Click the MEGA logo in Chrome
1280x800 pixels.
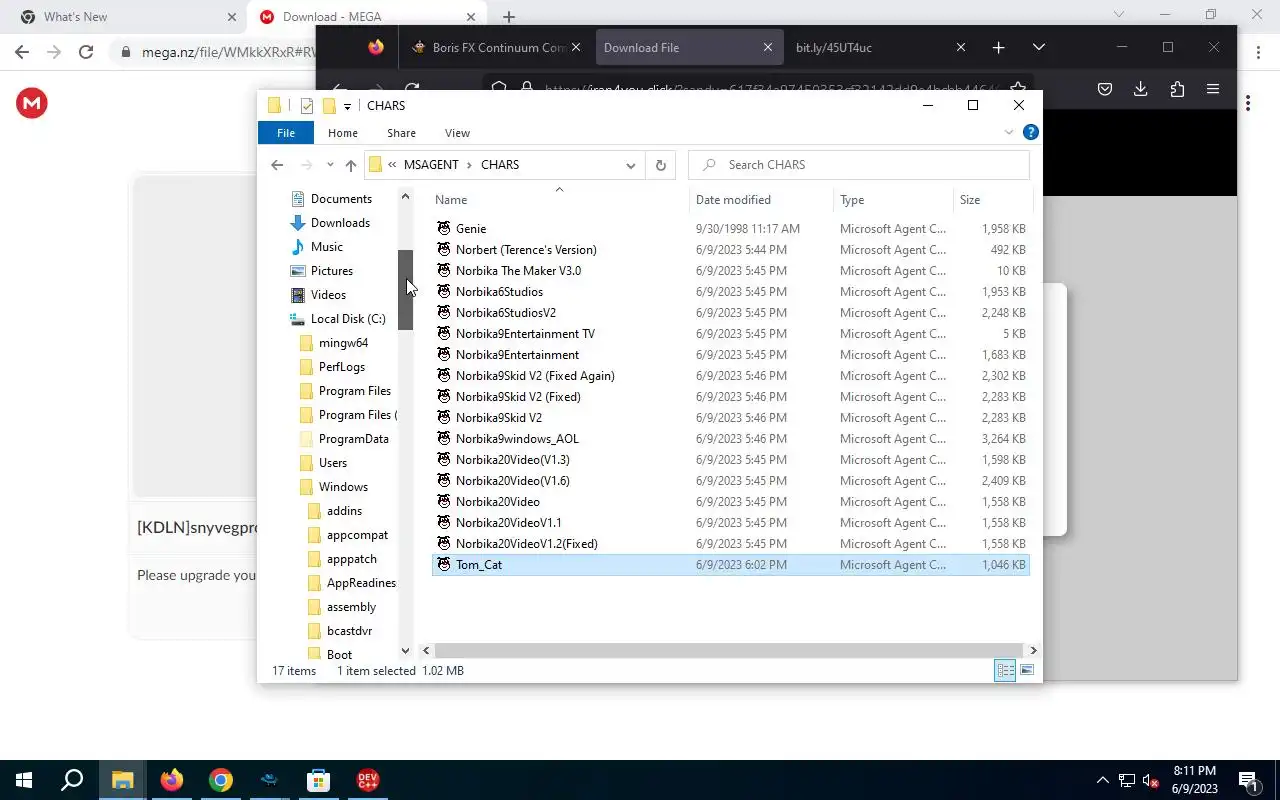pyautogui.click(x=32, y=103)
